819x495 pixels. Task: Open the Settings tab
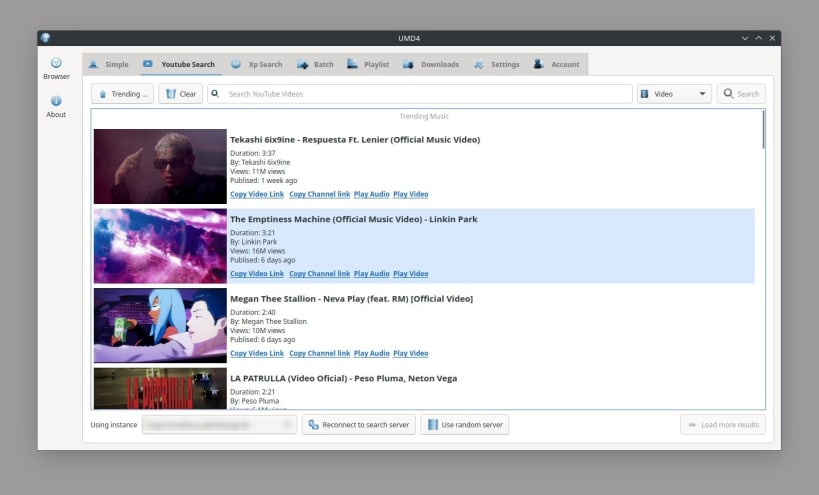coord(497,64)
